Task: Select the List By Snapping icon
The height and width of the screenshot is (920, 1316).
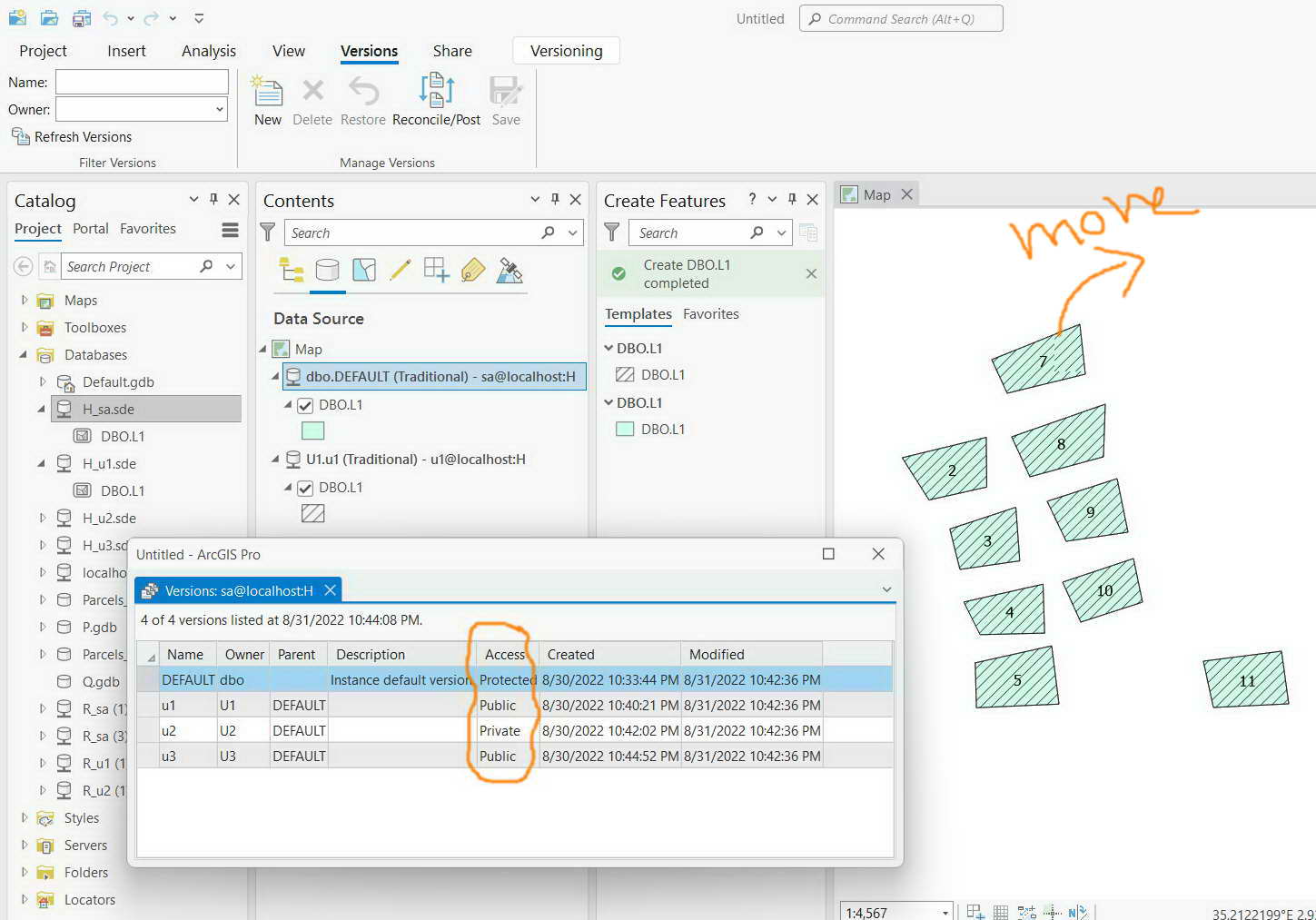Action: (x=436, y=270)
